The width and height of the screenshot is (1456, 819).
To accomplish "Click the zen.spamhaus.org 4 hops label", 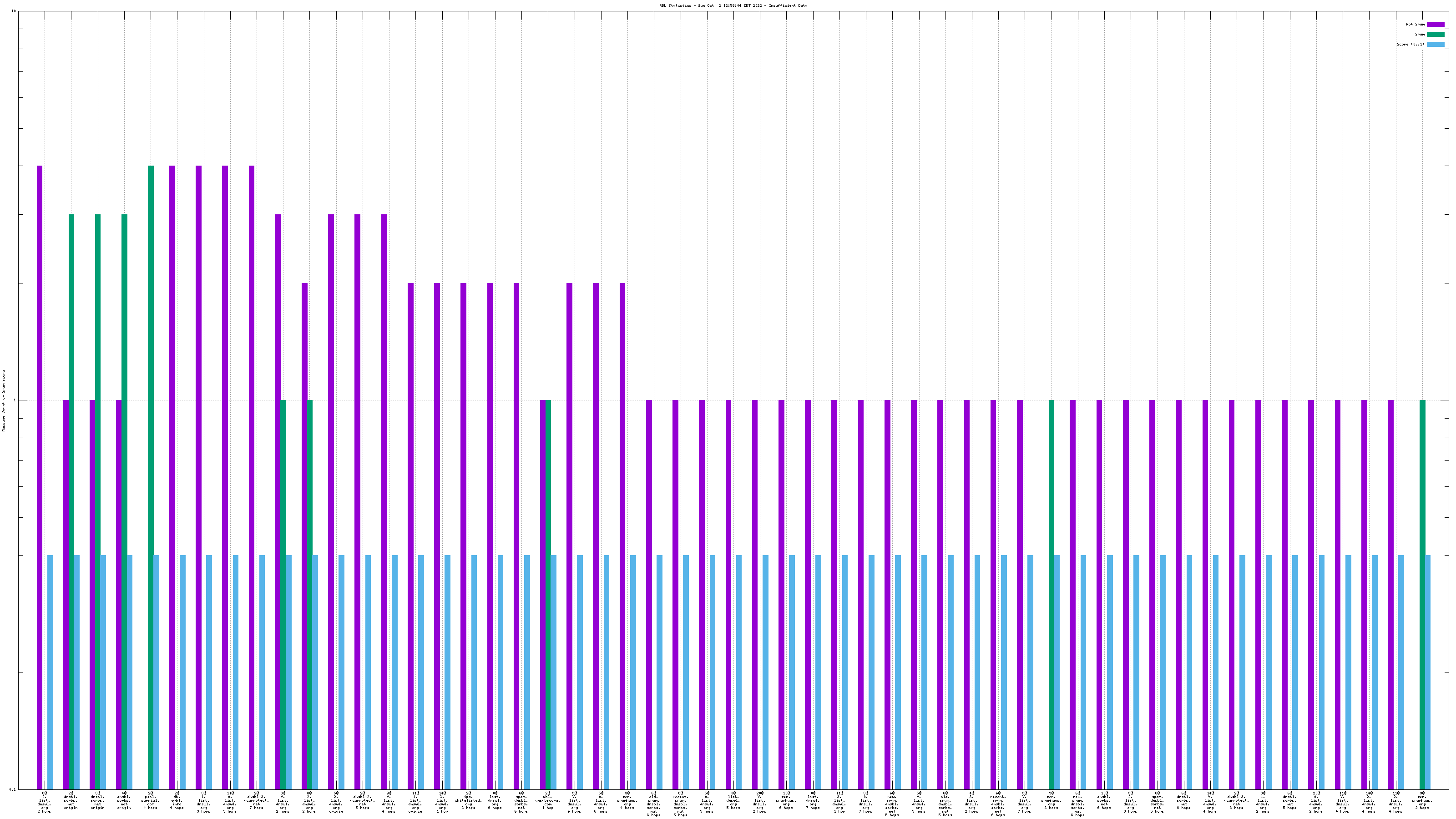I will click(627, 801).
